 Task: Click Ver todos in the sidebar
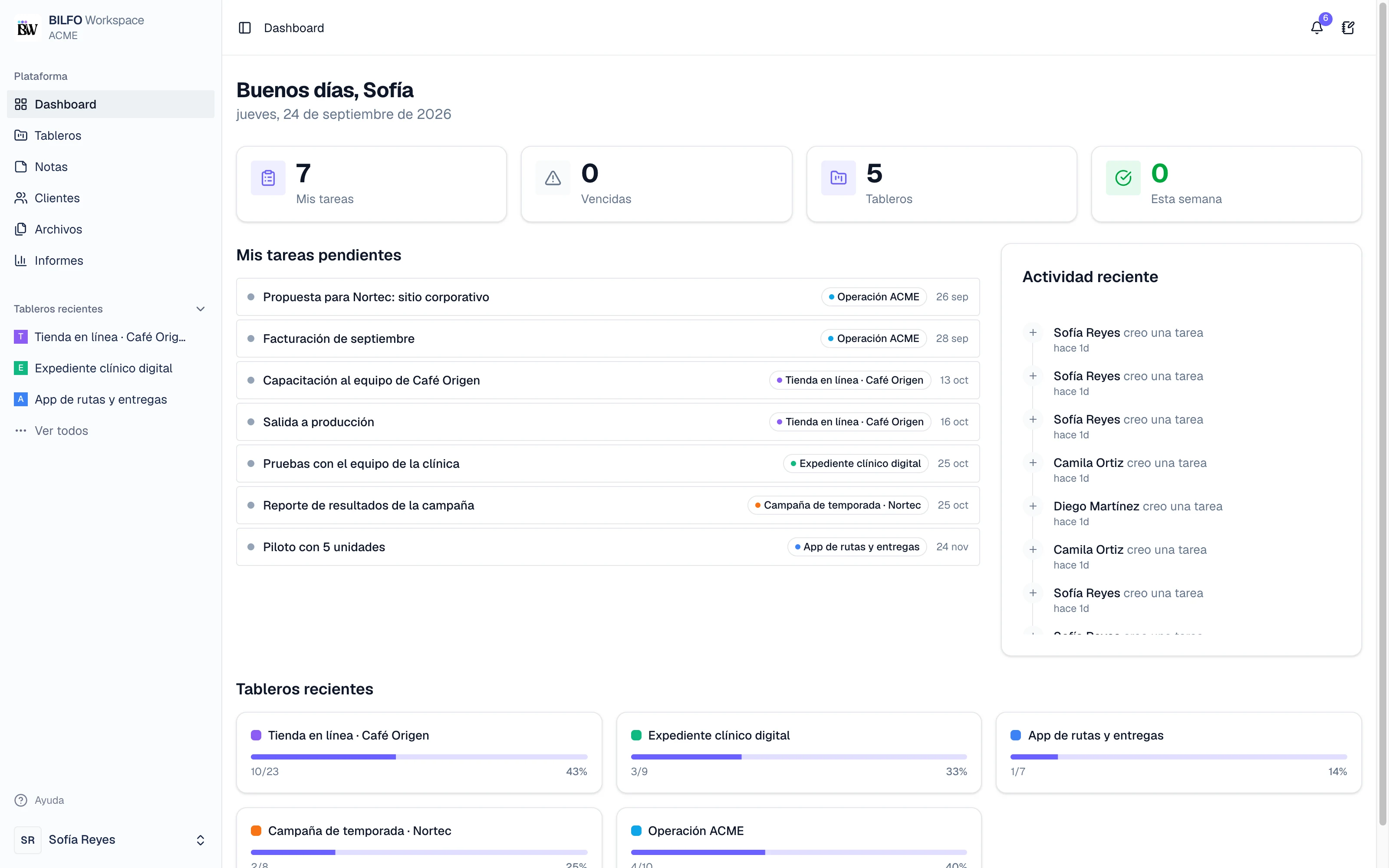point(111,431)
